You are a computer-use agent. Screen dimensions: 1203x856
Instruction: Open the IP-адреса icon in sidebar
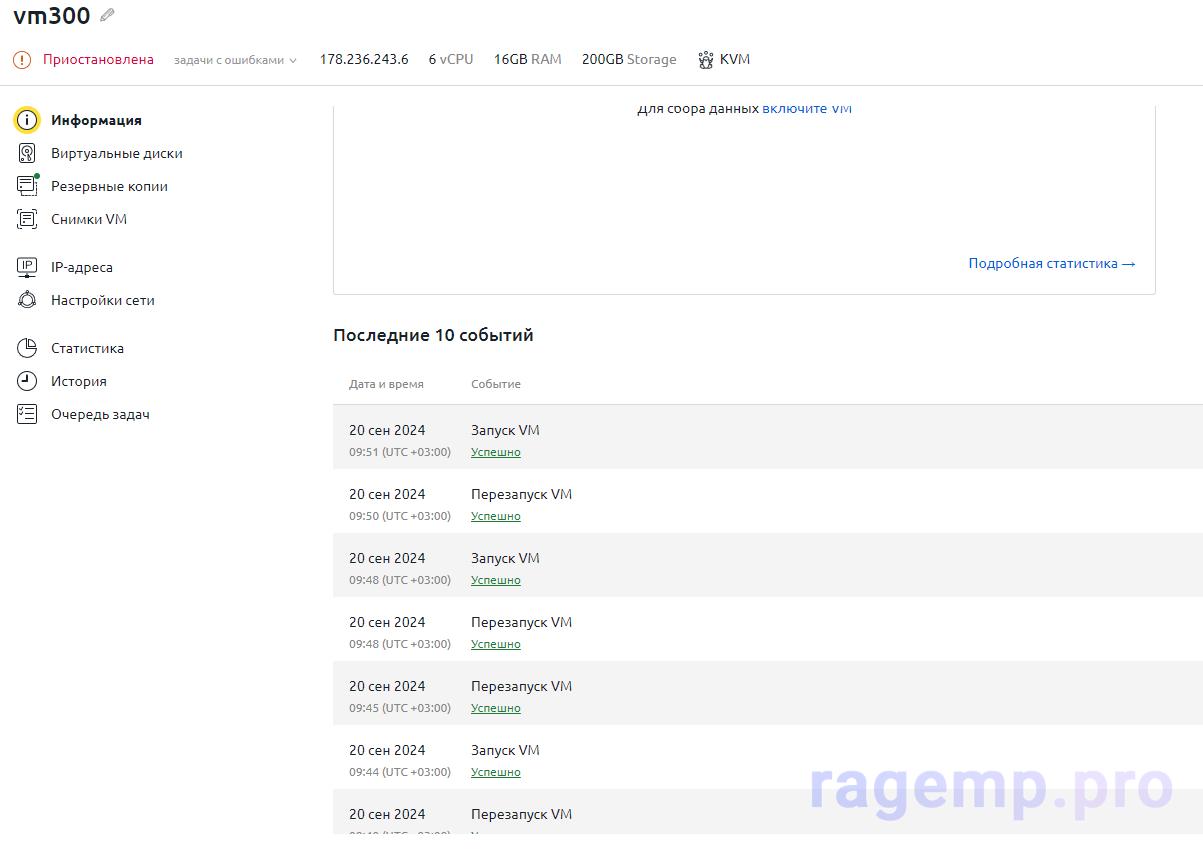tap(27, 267)
